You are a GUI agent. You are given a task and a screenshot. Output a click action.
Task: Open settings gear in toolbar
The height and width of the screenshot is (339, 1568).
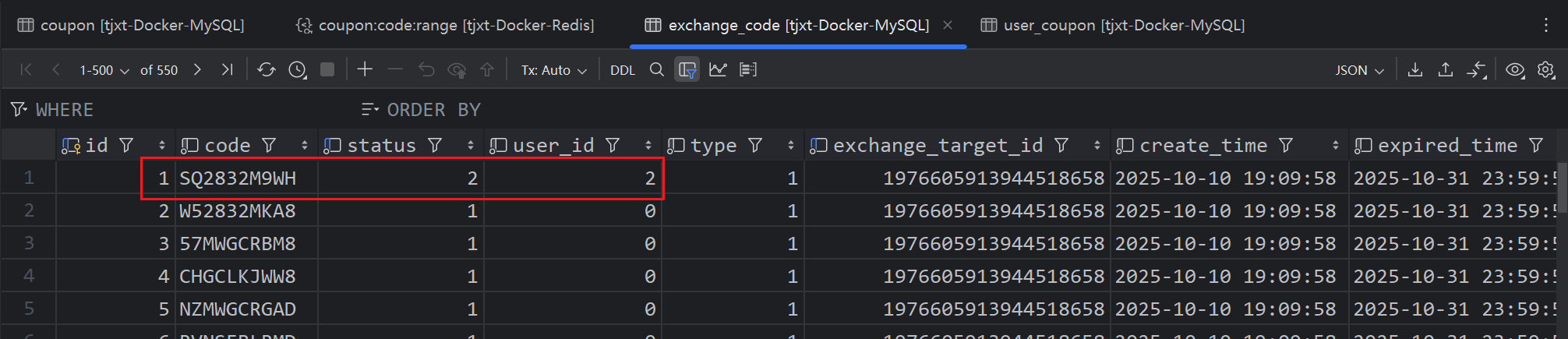click(x=1546, y=69)
